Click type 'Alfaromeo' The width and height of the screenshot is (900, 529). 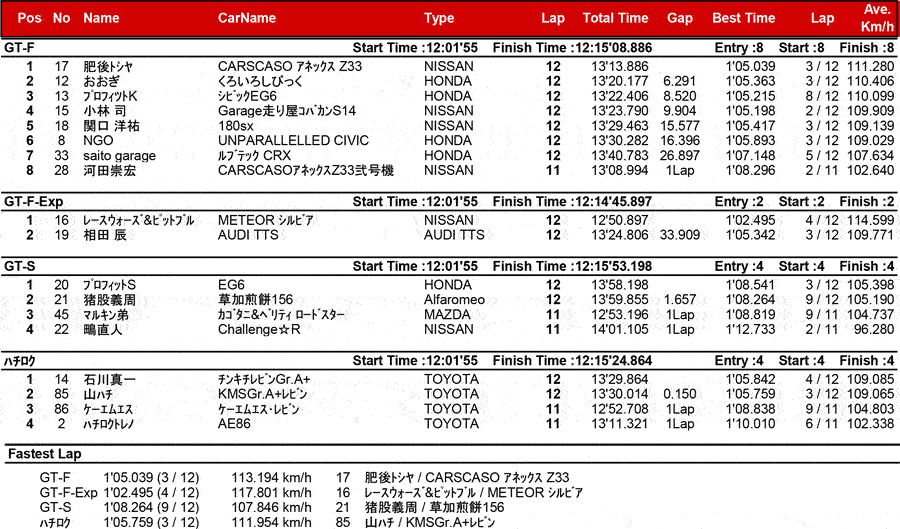[454, 299]
